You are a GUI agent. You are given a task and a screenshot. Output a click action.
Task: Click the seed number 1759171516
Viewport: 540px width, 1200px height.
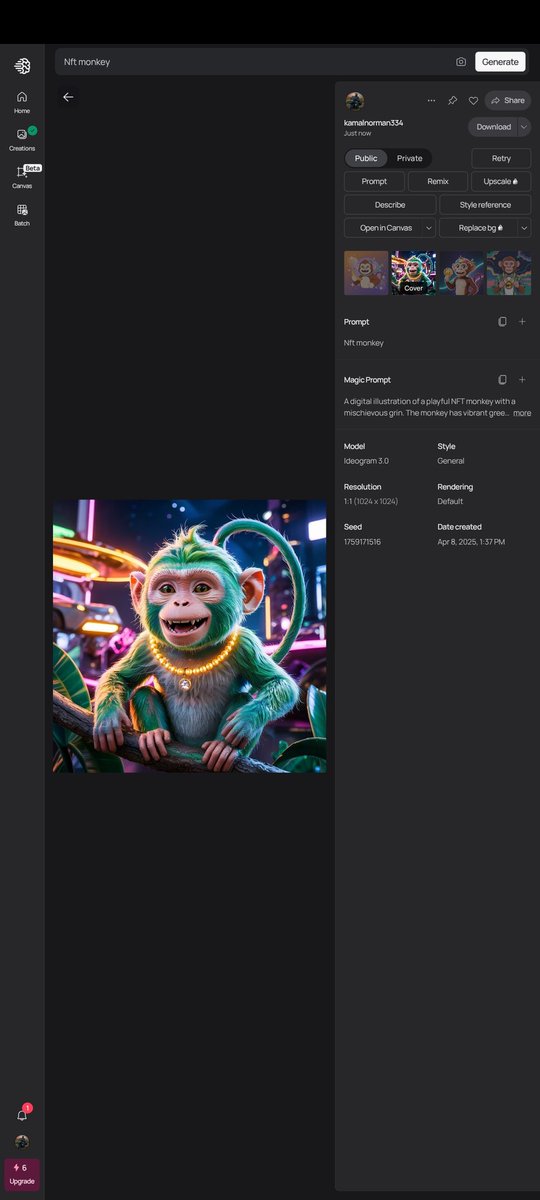[362, 542]
